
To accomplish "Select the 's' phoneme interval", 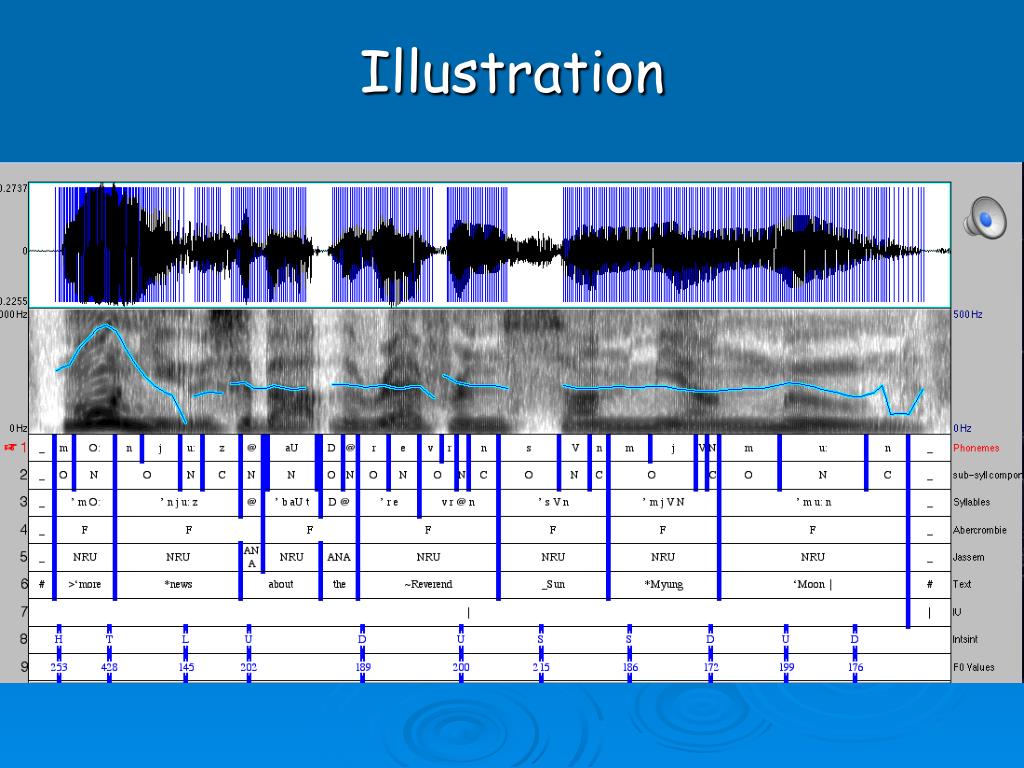I will tap(528, 448).
